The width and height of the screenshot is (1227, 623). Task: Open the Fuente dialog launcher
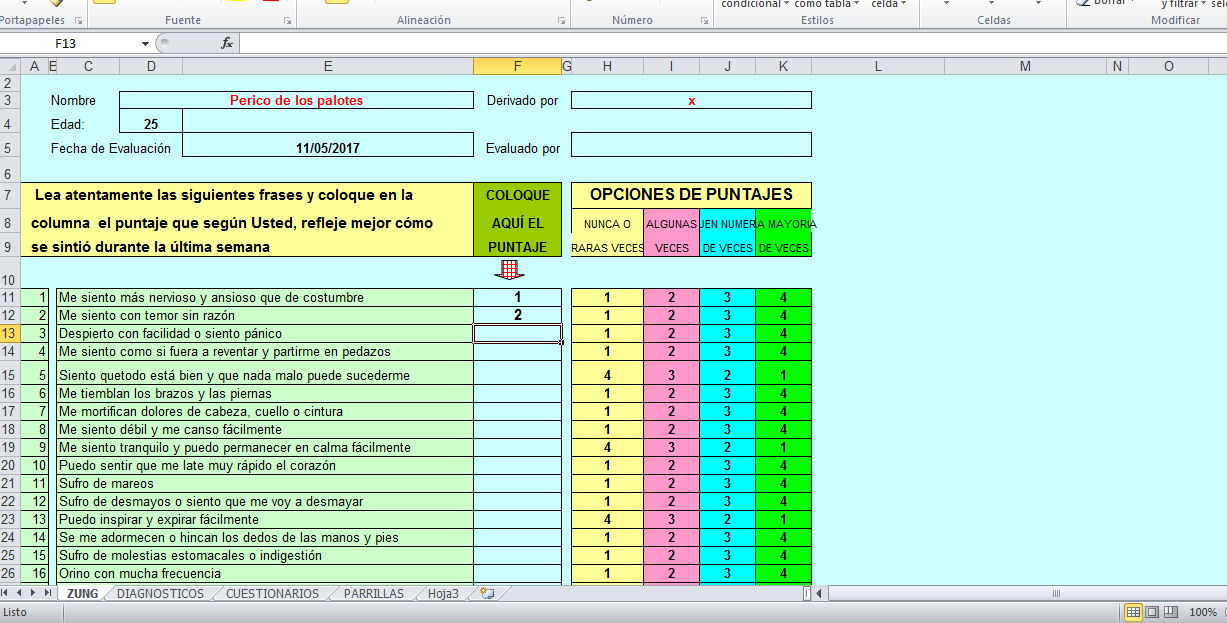[x=288, y=20]
